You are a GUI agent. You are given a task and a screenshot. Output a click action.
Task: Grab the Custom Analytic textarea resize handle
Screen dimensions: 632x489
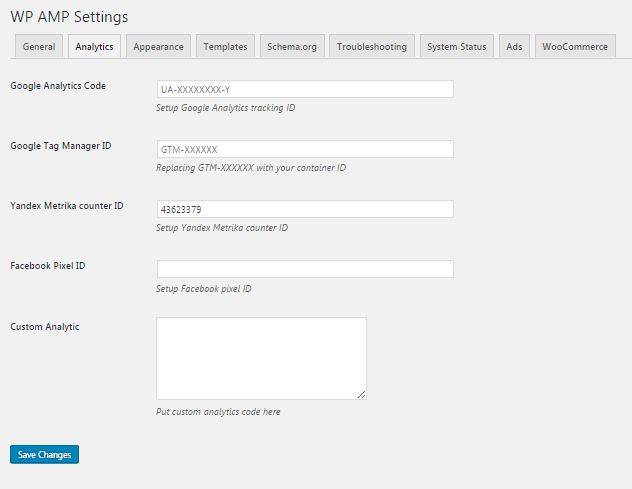coord(362,395)
